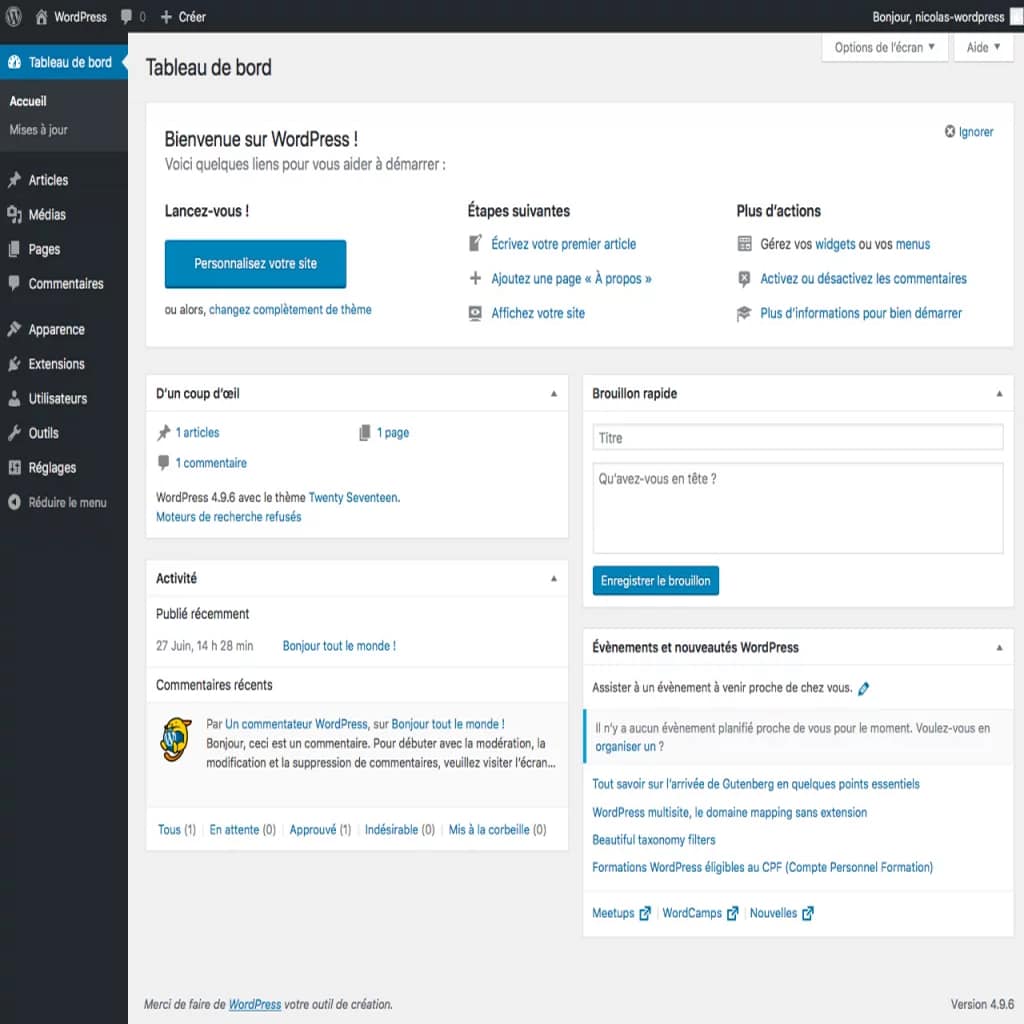Collapse the Brouillon rapide panel
This screenshot has height=1024, width=1024.
pyautogui.click(x=999, y=393)
